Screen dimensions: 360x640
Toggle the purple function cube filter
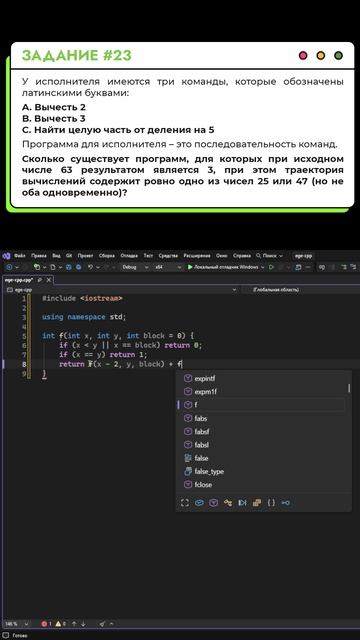pos(213,503)
